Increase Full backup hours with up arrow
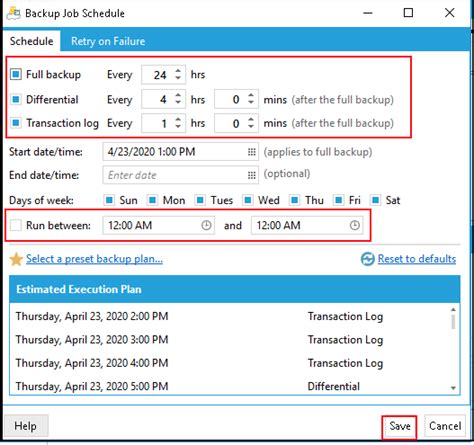Viewport: 474px width, 445px height. pos(178,70)
